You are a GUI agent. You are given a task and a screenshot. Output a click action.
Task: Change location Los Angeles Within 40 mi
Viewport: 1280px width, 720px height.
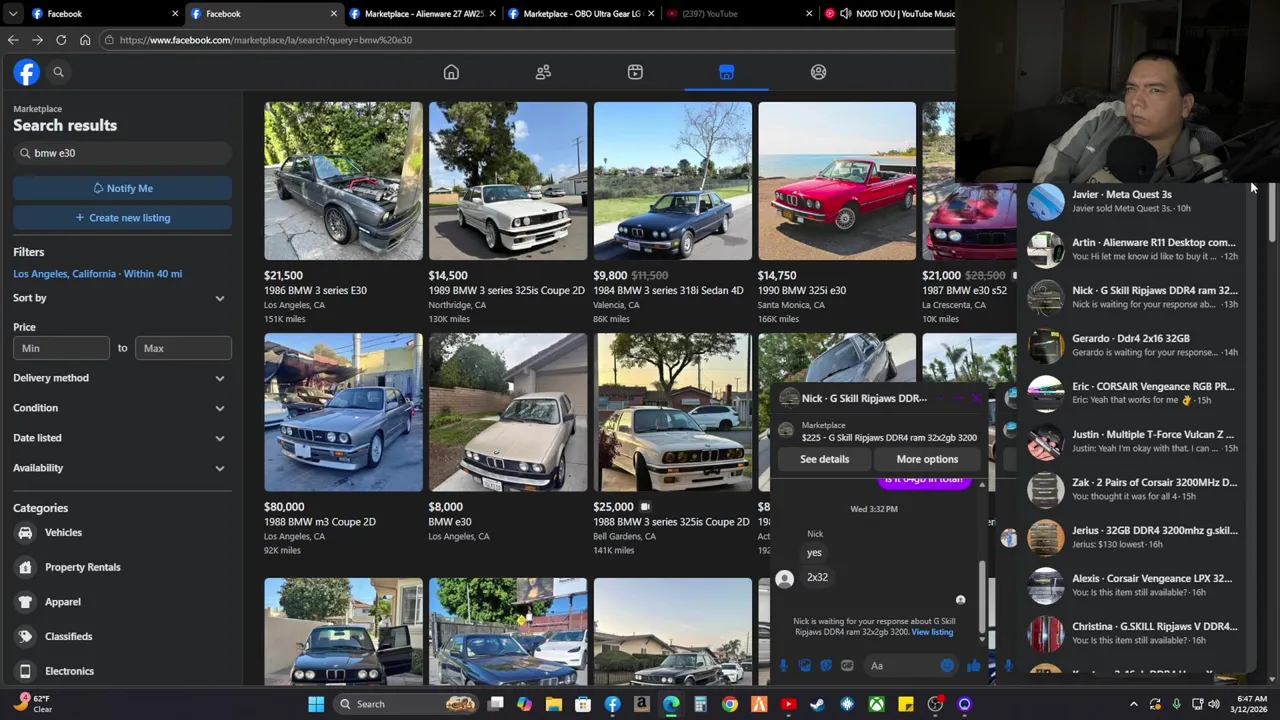97,274
